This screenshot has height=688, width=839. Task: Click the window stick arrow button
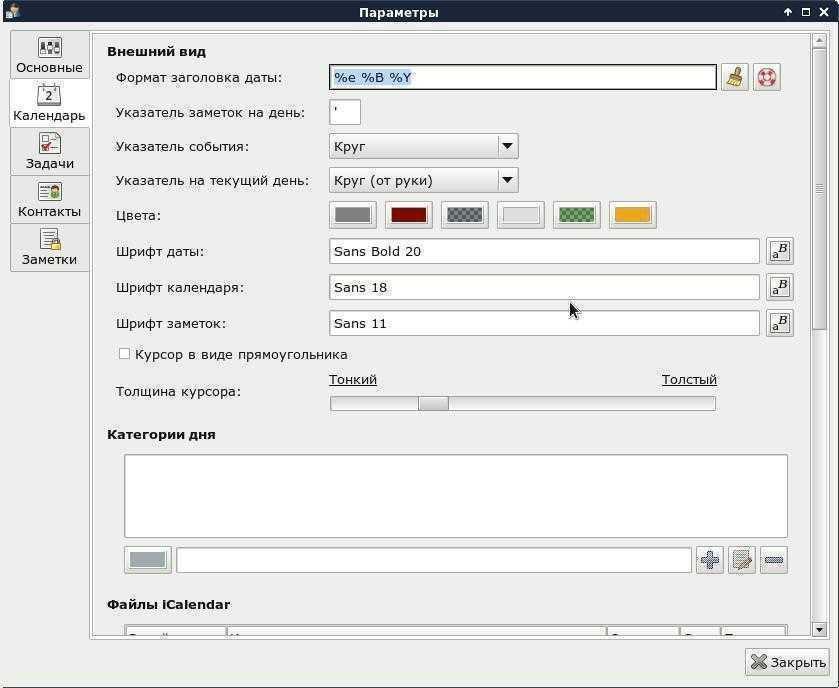[788, 12]
